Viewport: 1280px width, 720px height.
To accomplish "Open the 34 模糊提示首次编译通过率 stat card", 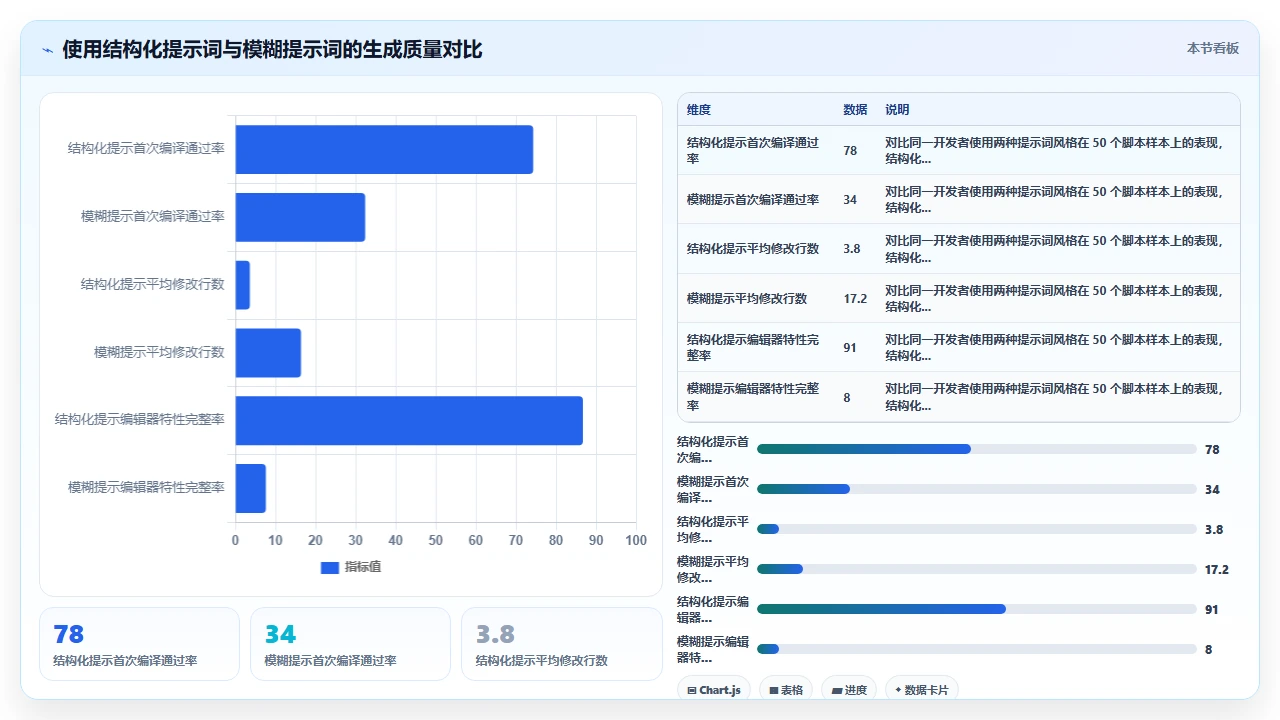I will (x=350, y=644).
